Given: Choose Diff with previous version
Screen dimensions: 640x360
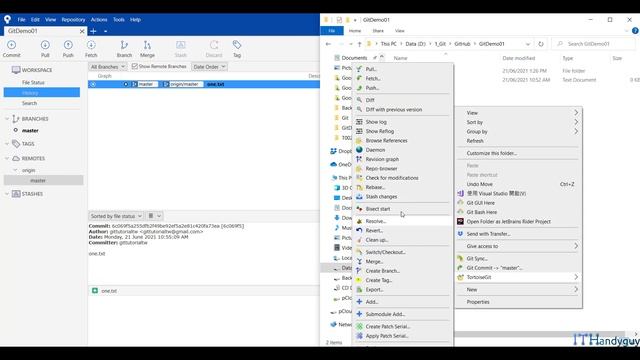Looking at the screenshot, I should (403, 109).
